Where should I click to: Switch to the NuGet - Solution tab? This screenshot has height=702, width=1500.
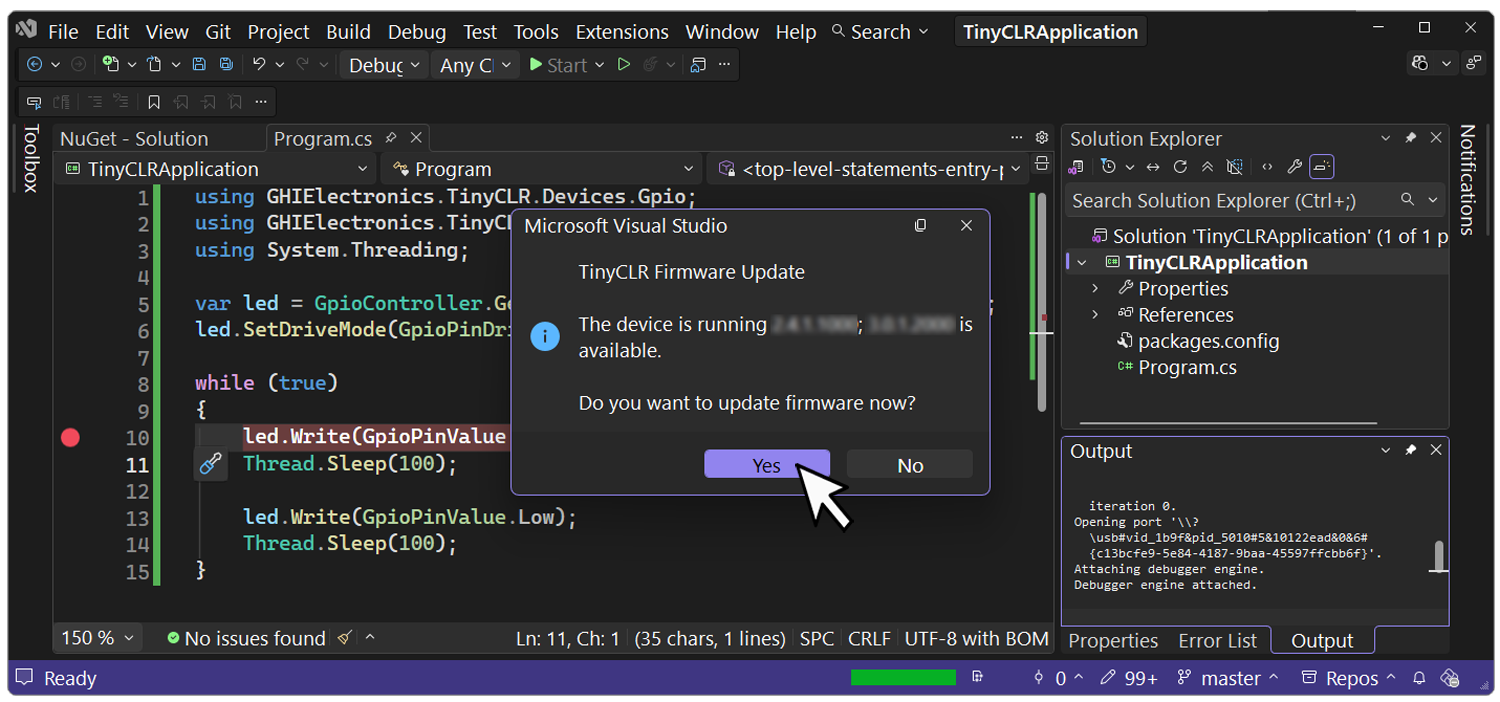tap(134, 139)
